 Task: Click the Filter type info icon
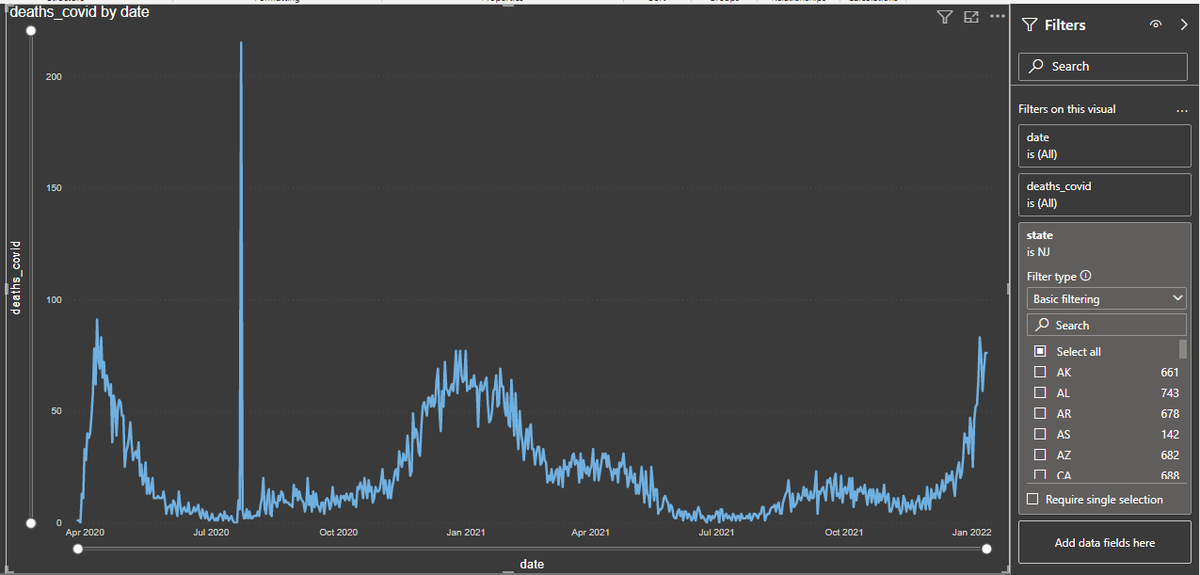coord(1086,276)
